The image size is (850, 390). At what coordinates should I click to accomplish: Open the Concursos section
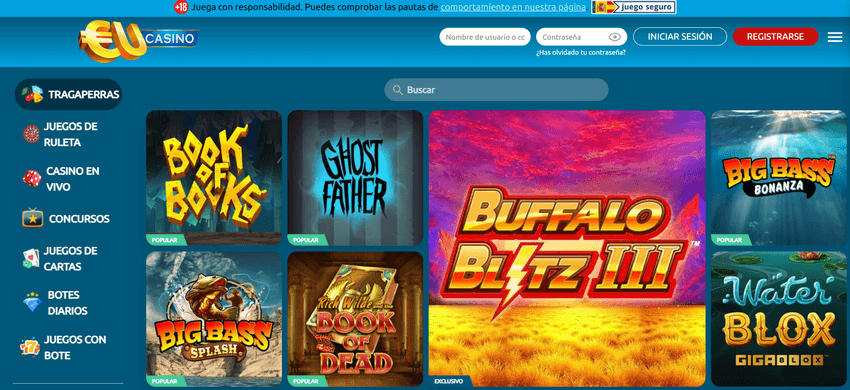(79, 219)
